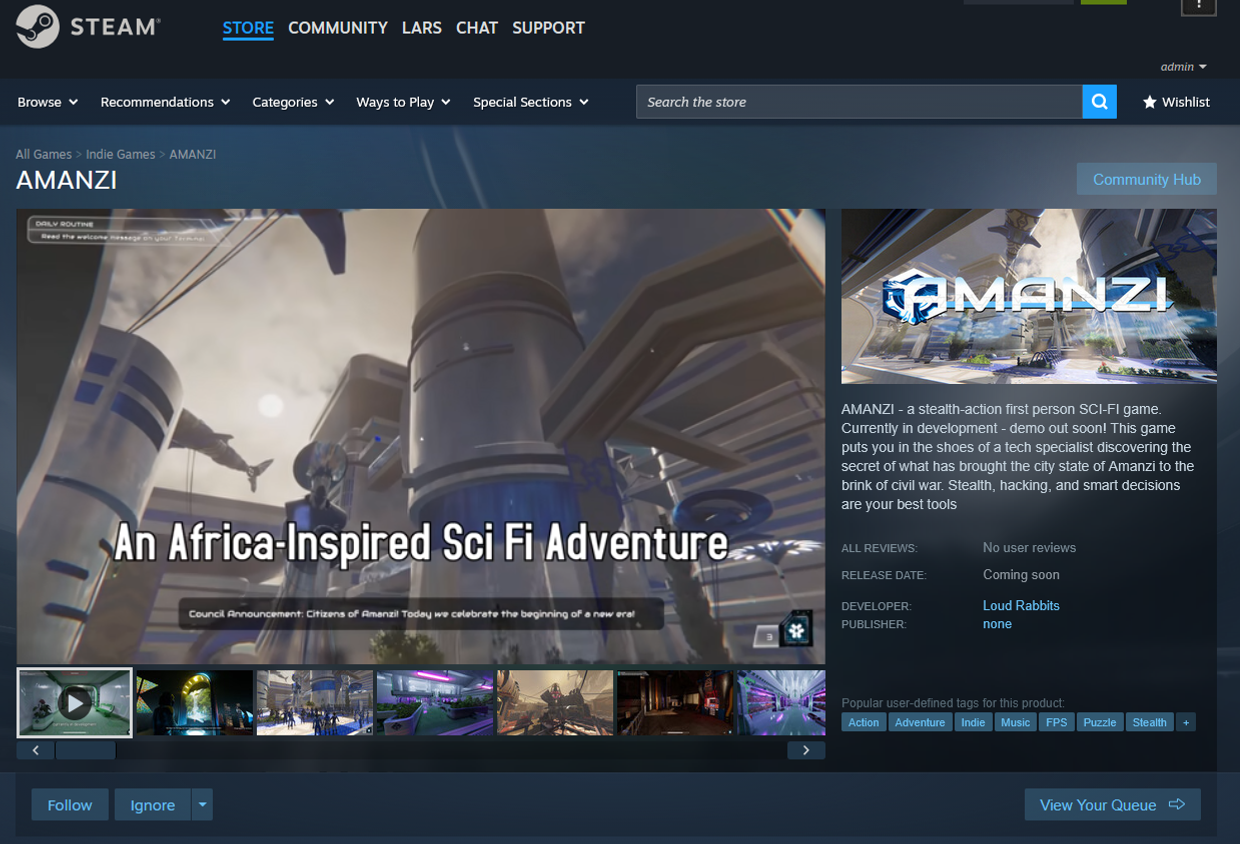Click the right arrow of thumbnail strip
This screenshot has height=844, width=1240.
point(806,750)
